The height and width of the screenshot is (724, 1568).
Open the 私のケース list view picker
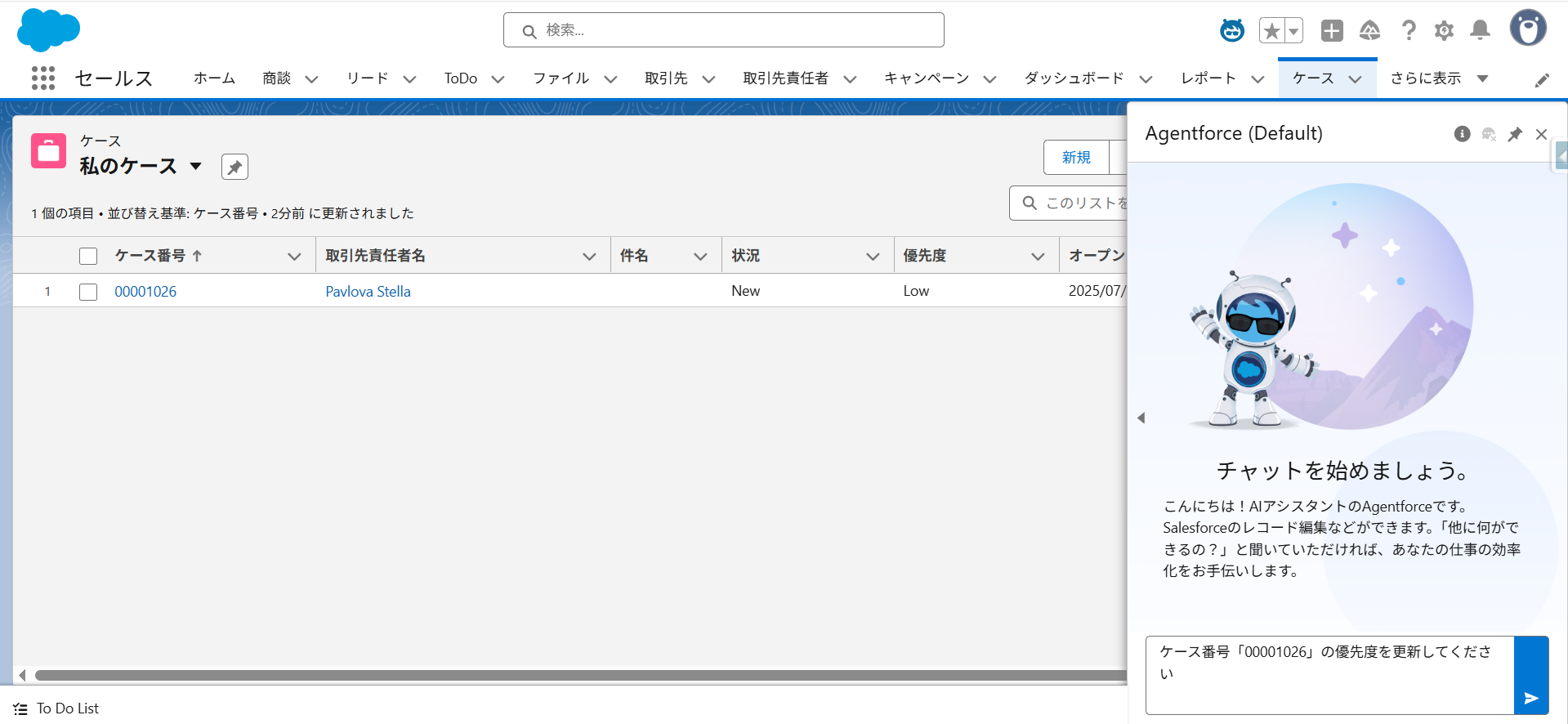(x=195, y=166)
